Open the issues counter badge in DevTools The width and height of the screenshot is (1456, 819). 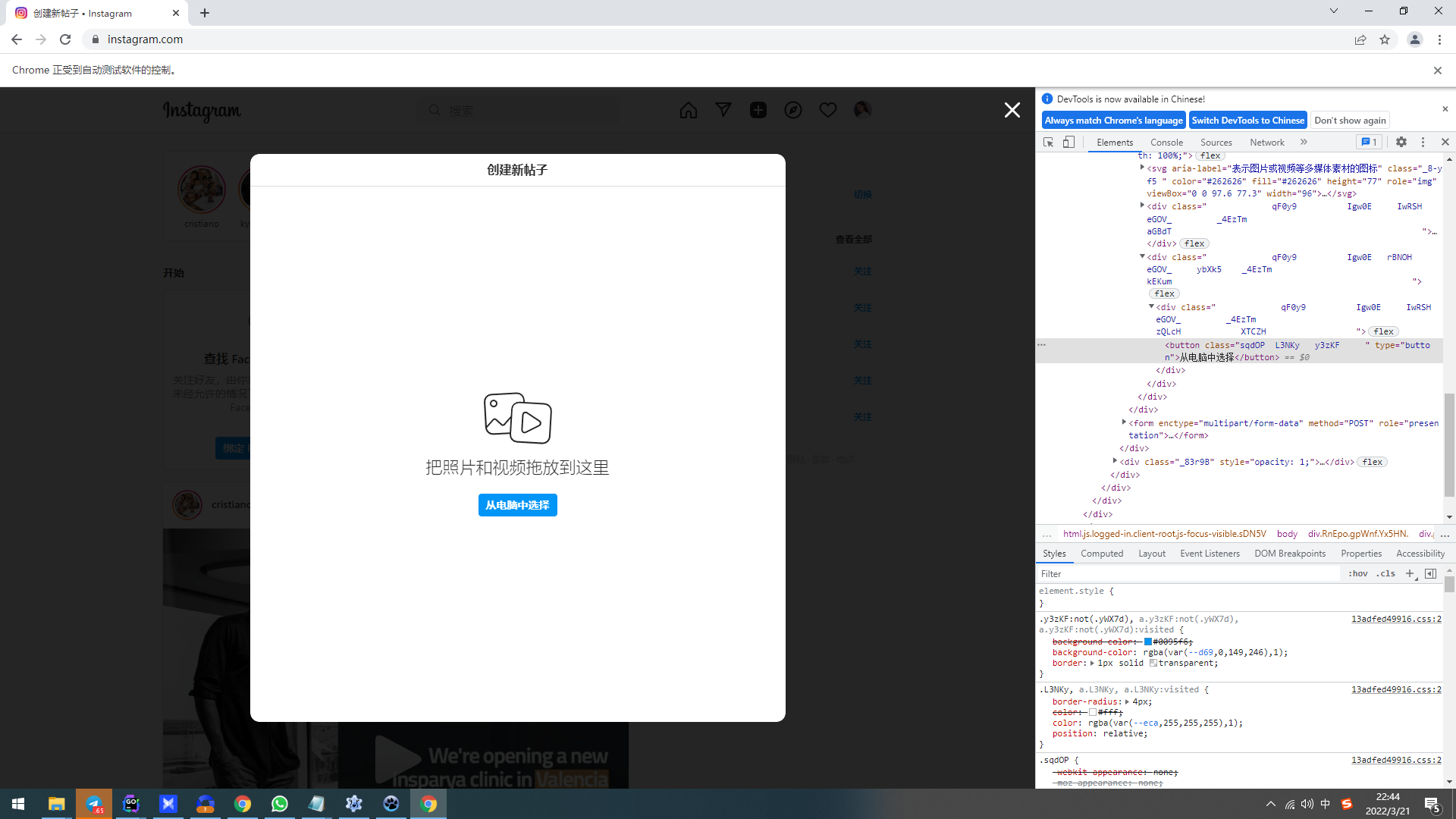coord(1369,142)
